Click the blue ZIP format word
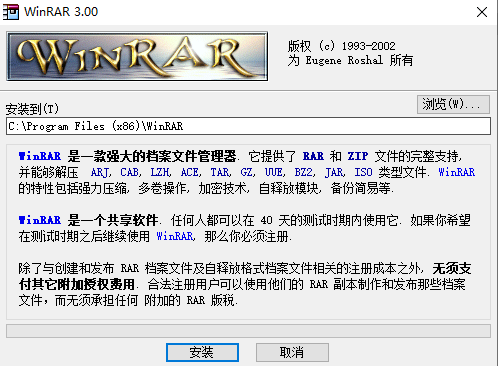Viewport: 498px width, 366px height. click(358, 156)
